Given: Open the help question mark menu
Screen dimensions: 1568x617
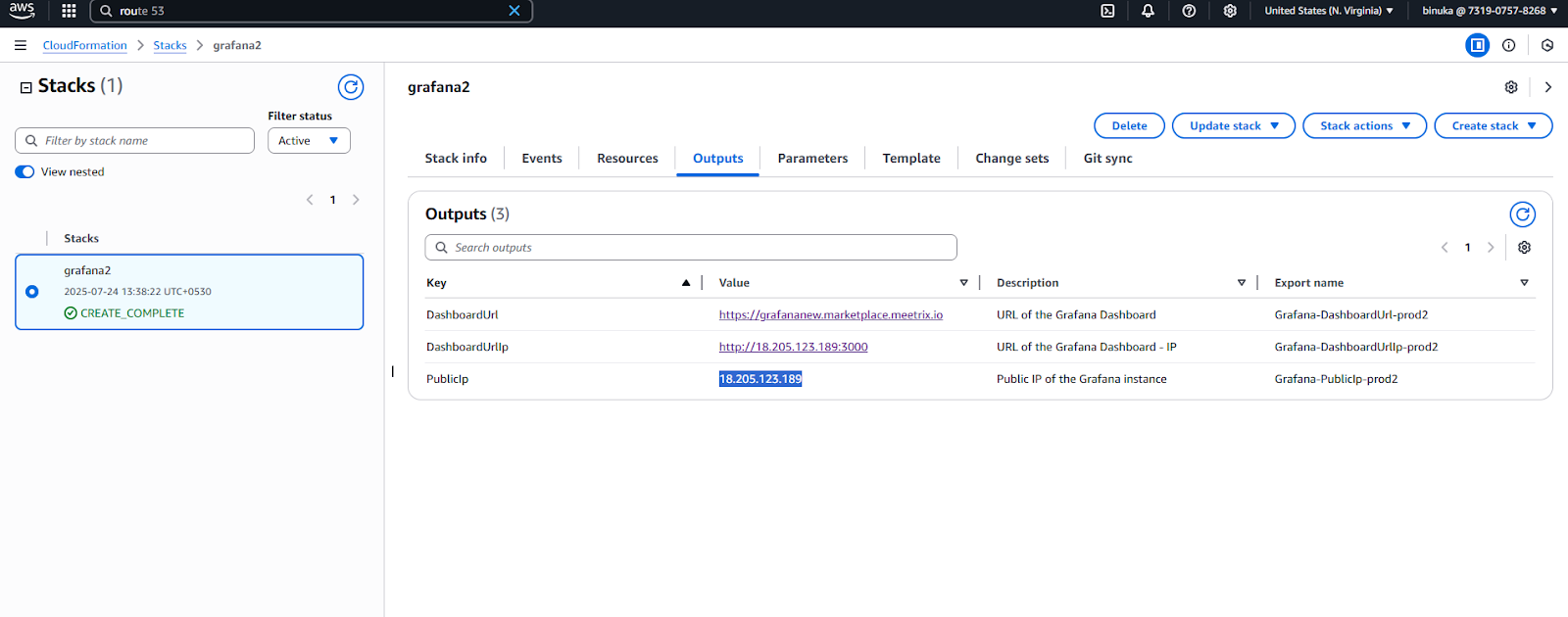Looking at the screenshot, I should 1189,11.
